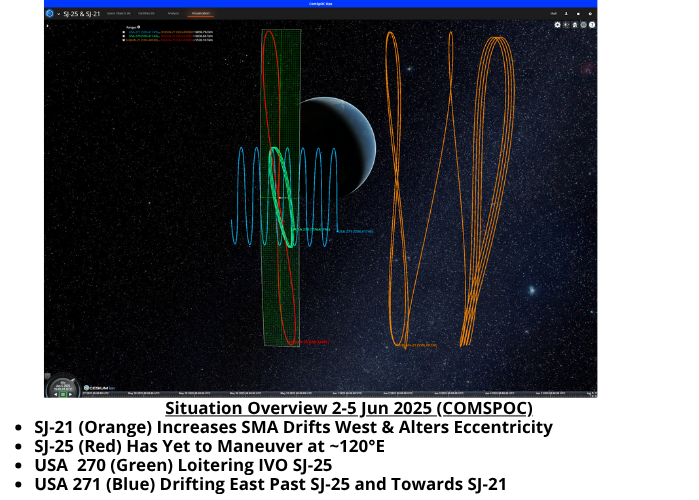The image size is (699, 500).
Task: Select the Analysis tab
Action: (173, 15)
